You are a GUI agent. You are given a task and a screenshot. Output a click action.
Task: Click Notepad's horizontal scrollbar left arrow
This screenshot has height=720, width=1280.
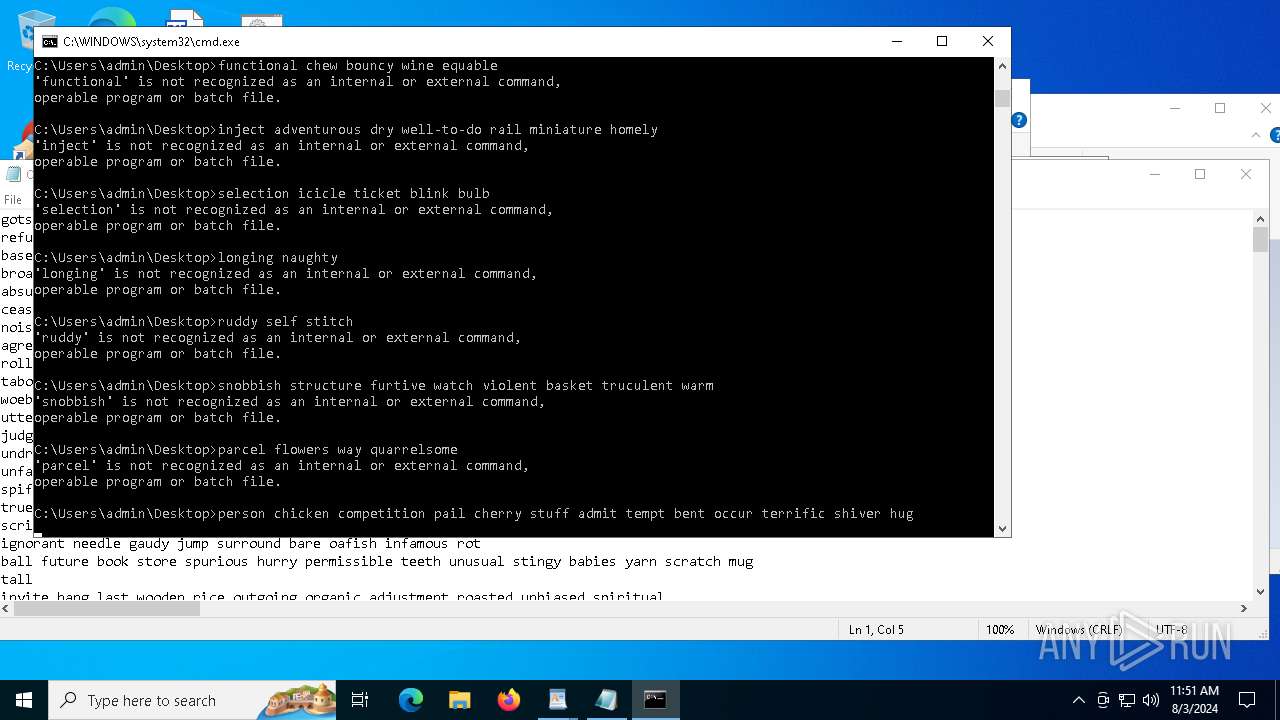(x=8, y=608)
